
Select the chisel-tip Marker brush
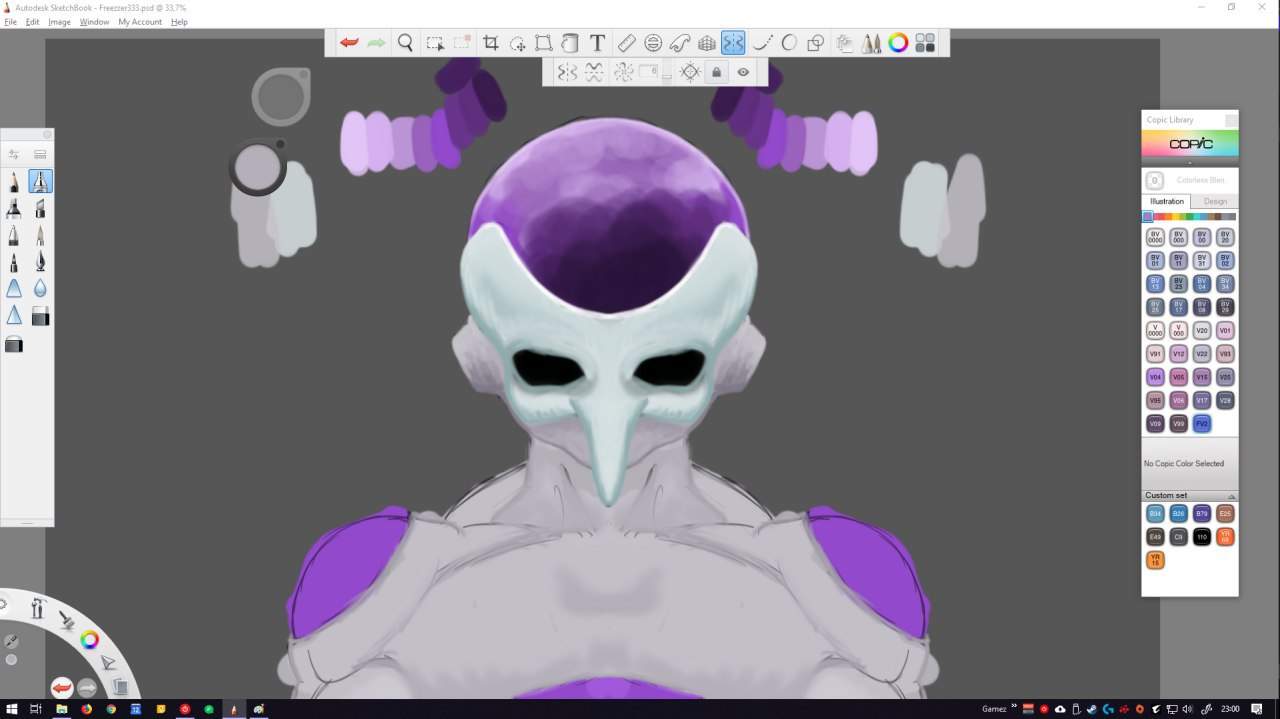40,208
